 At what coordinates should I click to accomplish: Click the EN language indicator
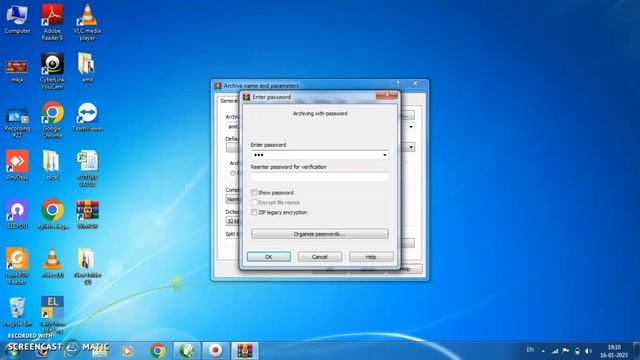[530, 350]
